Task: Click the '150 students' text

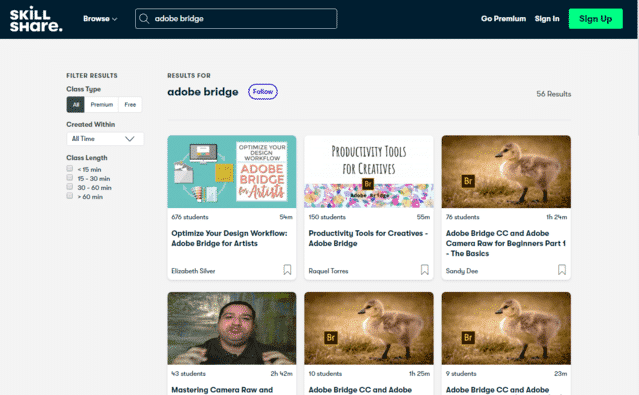Action: 327,217
